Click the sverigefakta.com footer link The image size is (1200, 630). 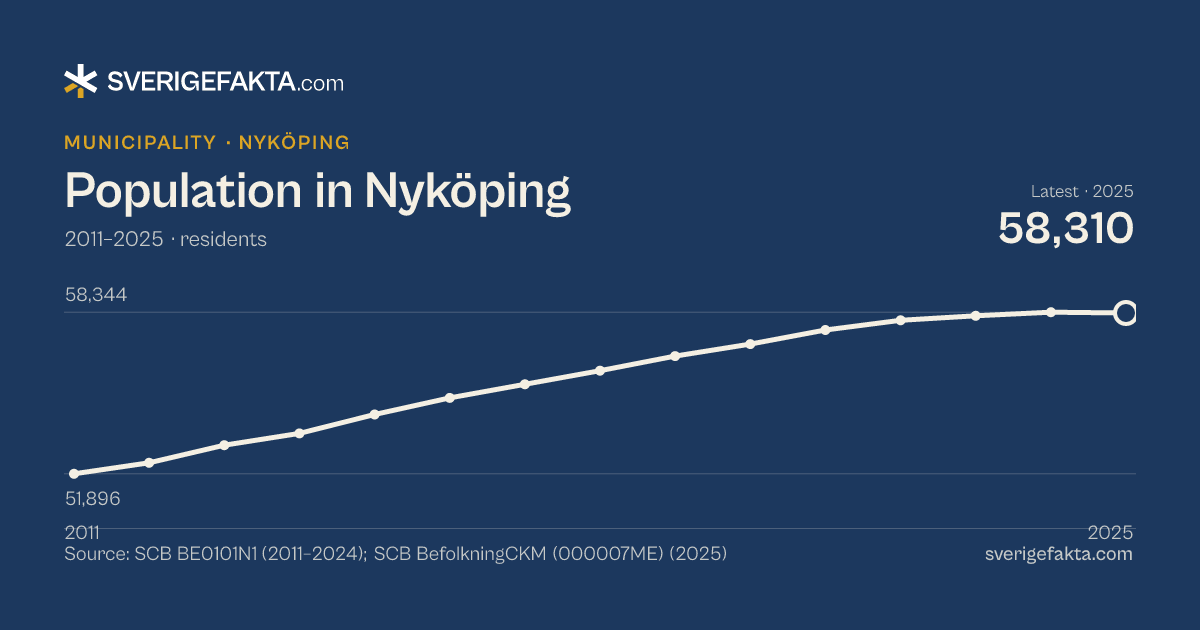pyautogui.click(x=1059, y=554)
